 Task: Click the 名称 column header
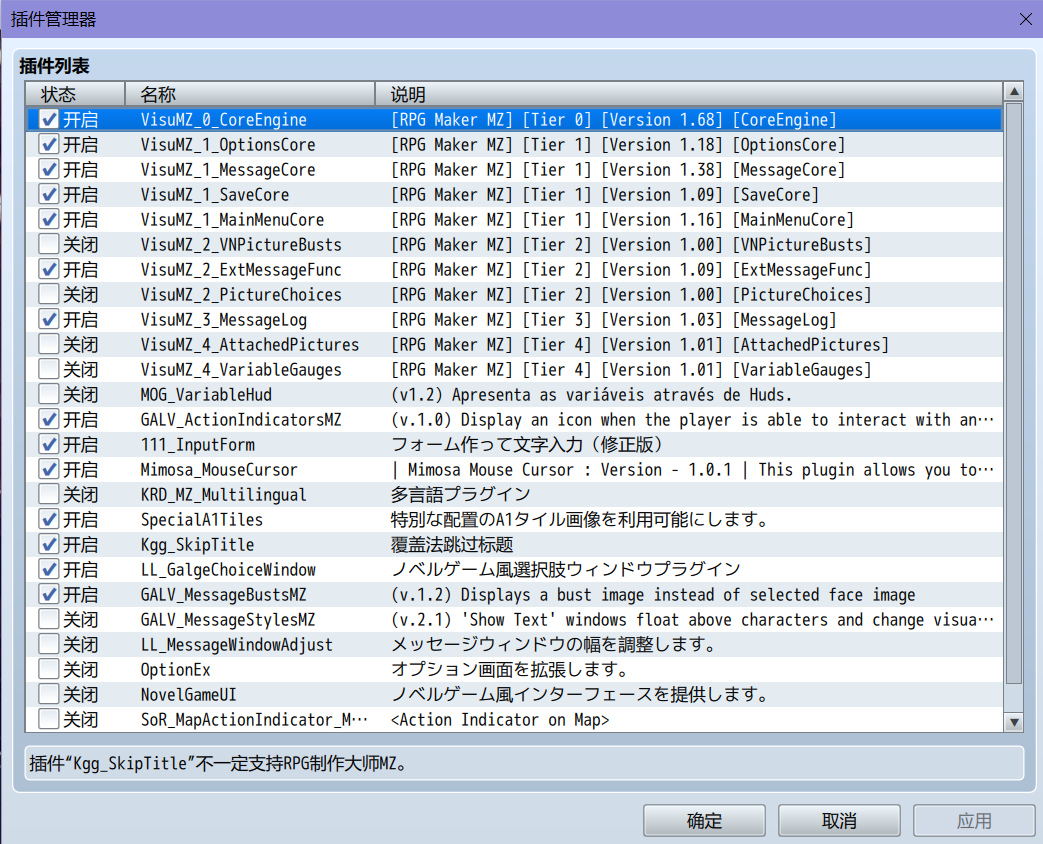pyautogui.click(x=250, y=94)
